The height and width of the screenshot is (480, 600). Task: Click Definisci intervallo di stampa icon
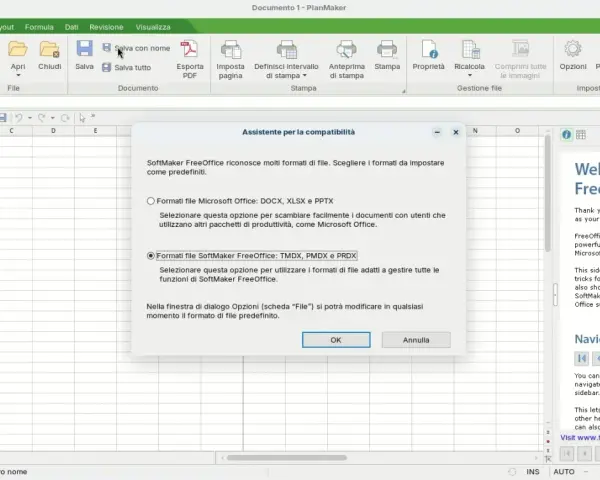287,50
